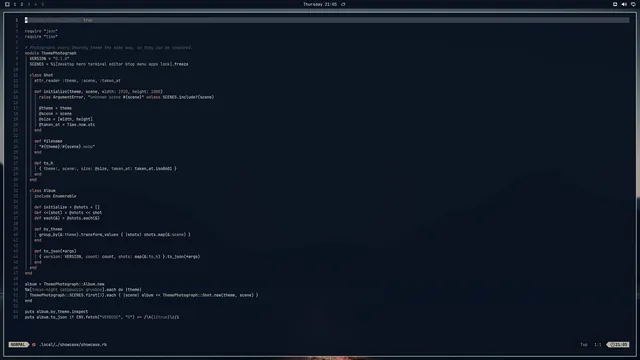Click the highlighted first line of the file

coord(327,20)
